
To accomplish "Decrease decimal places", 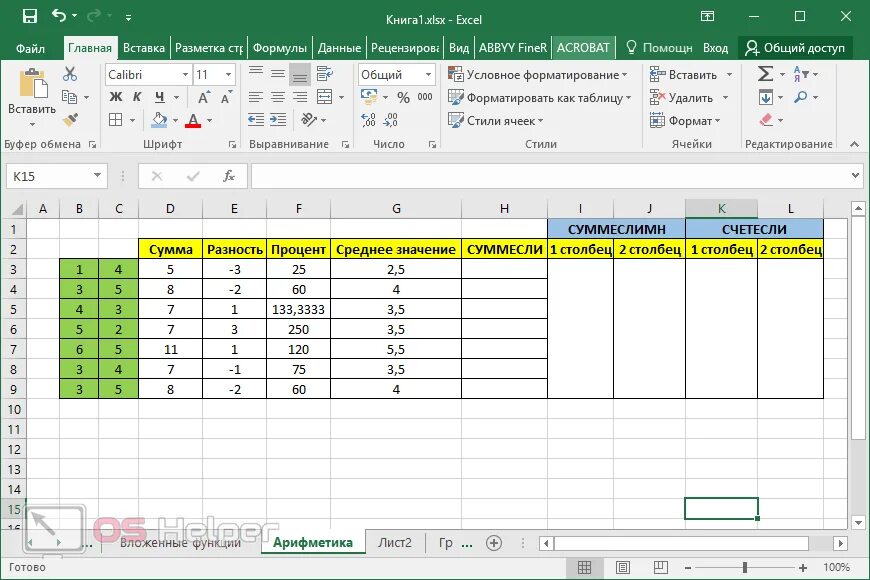I will (391, 120).
